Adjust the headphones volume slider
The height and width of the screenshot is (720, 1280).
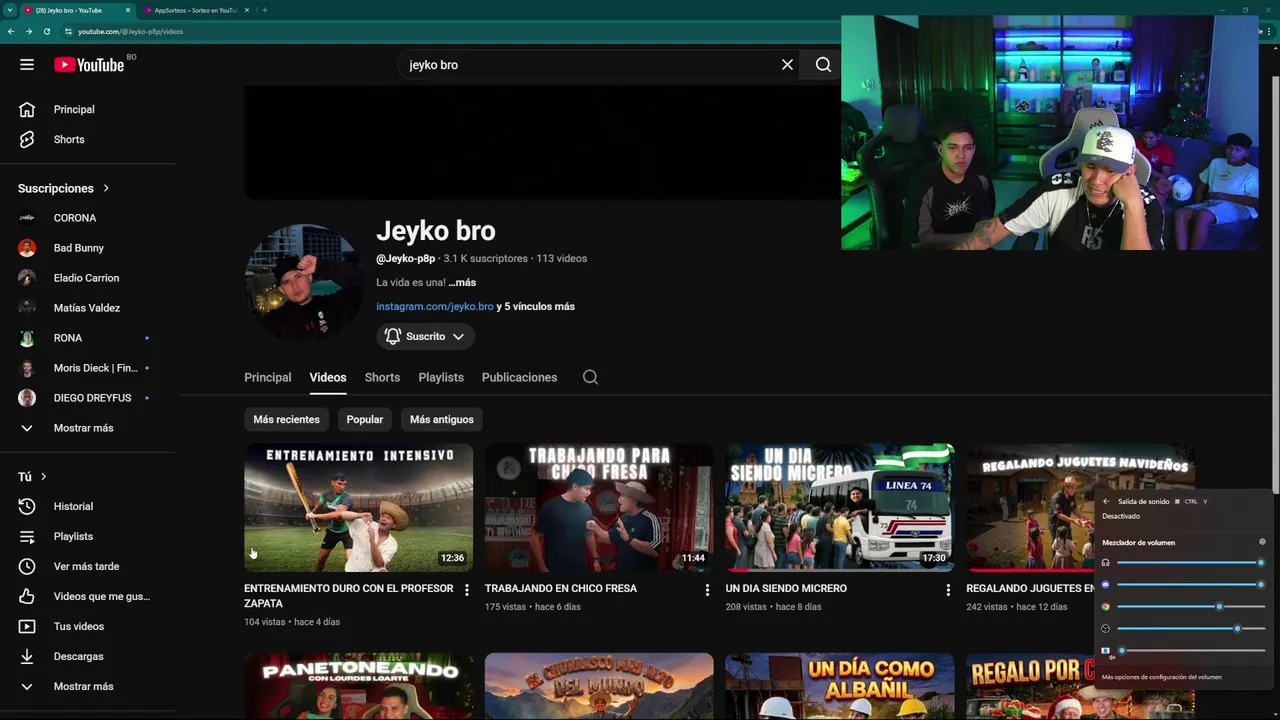(x=1190, y=563)
